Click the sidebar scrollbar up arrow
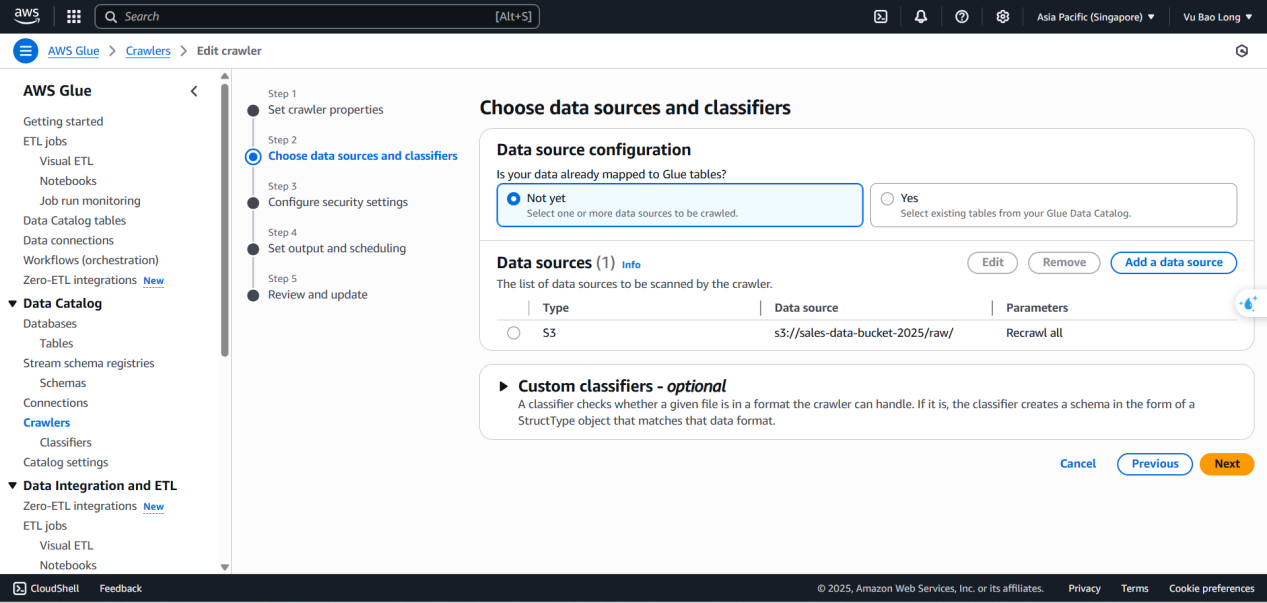Image resolution: width=1267 pixels, height=603 pixels. click(225, 76)
